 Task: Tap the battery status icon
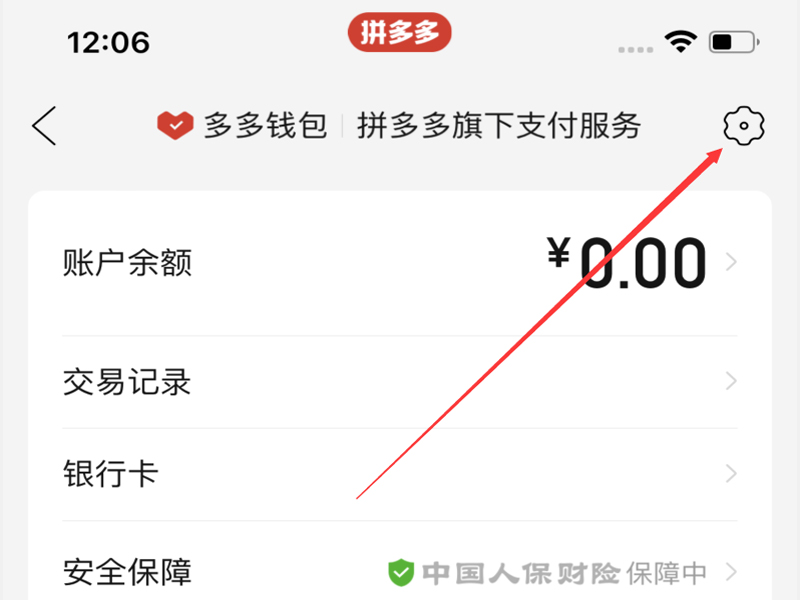734,42
